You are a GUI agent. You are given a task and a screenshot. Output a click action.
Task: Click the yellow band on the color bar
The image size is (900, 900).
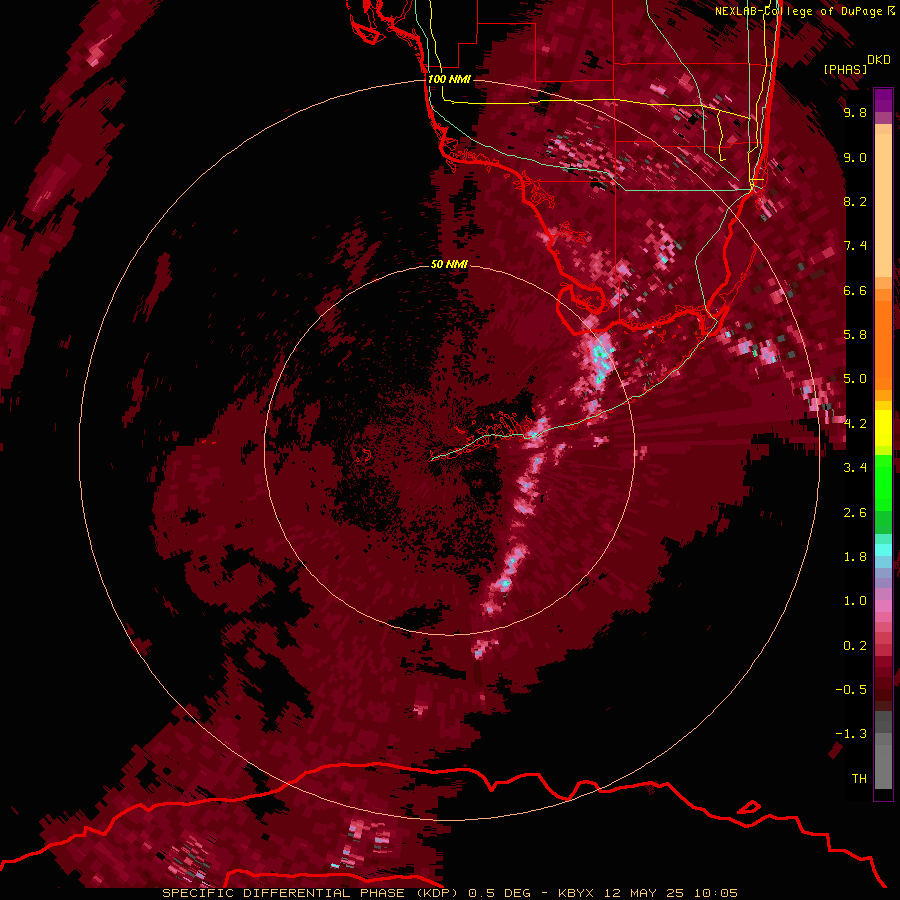pos(883,428)
